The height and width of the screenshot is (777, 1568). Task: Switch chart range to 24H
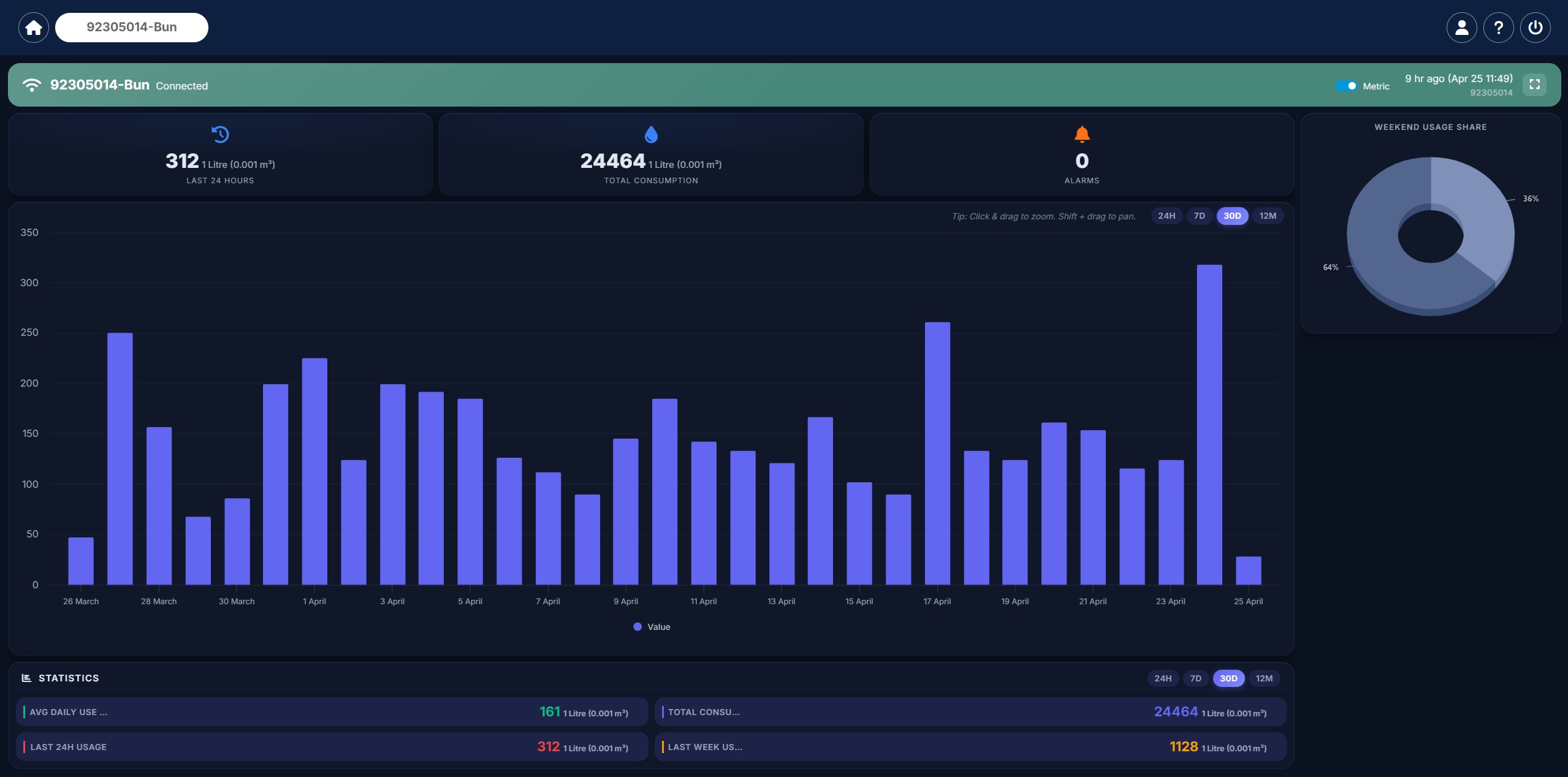[x=1166, y=216]
